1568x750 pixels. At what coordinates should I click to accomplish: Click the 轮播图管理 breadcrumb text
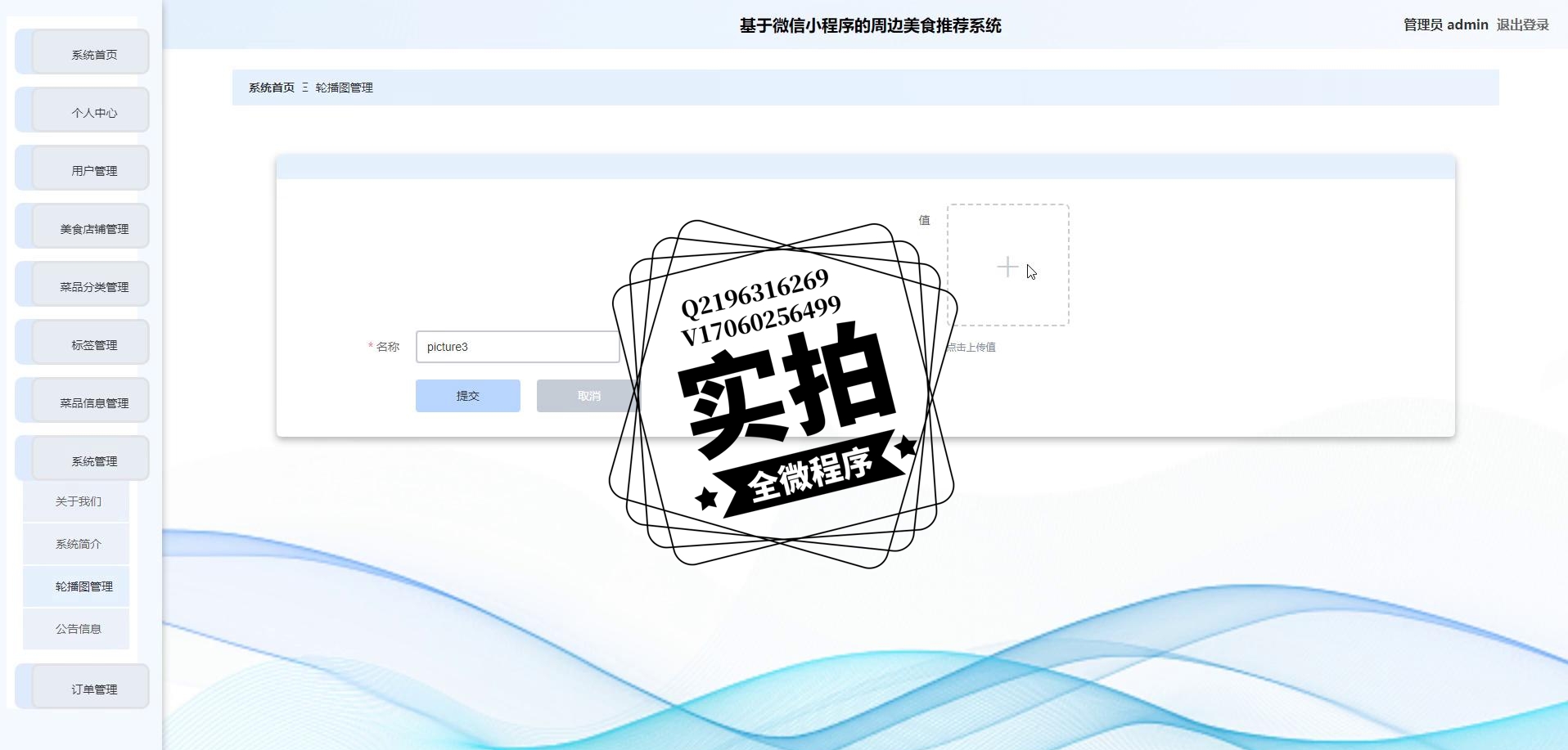(344, 88)
